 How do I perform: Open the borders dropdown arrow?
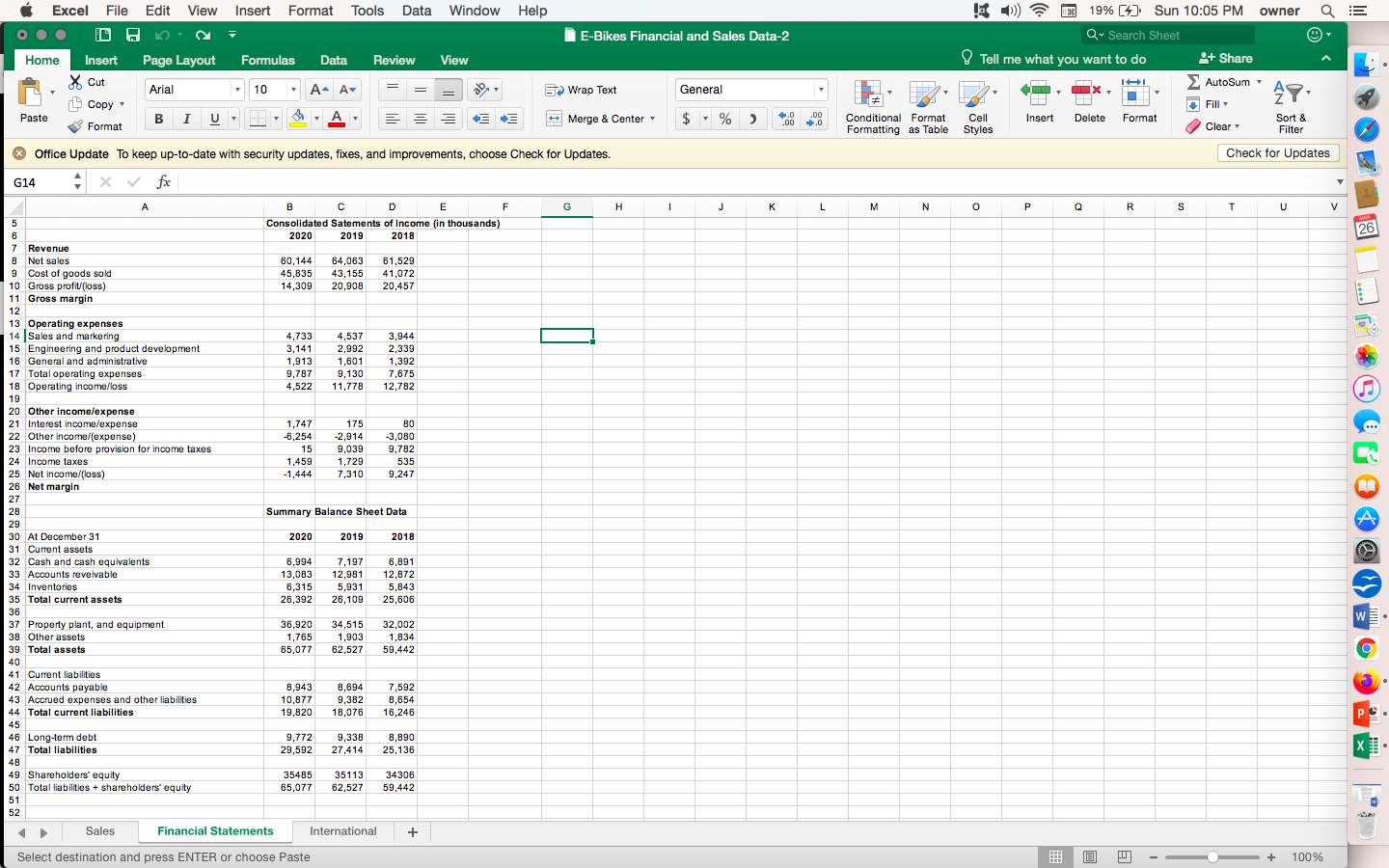(276, 119)
